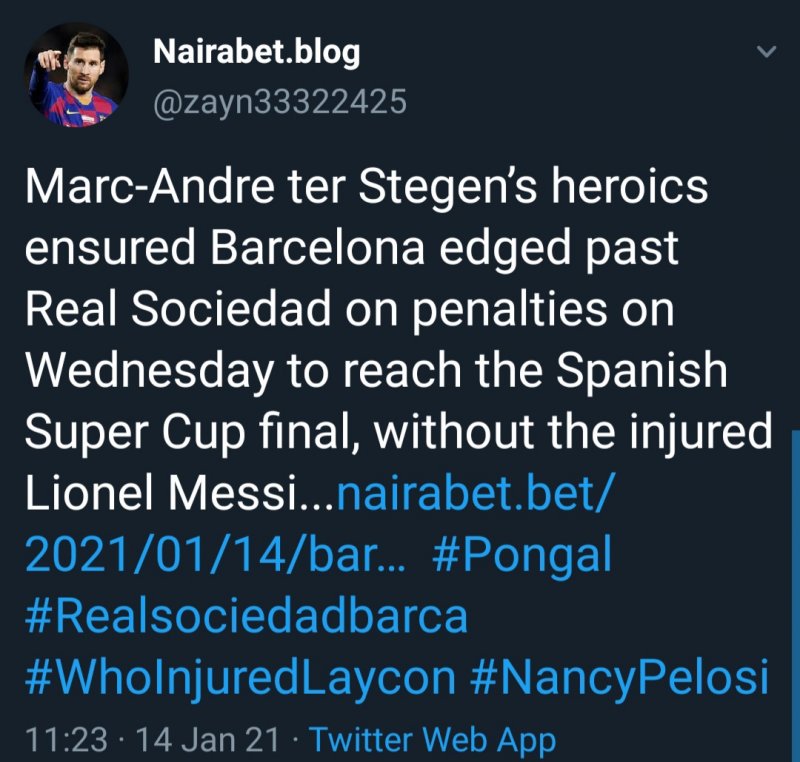800x762 pixels.
Task: Click the blue scrollbar on right edge
Action: 795,560
